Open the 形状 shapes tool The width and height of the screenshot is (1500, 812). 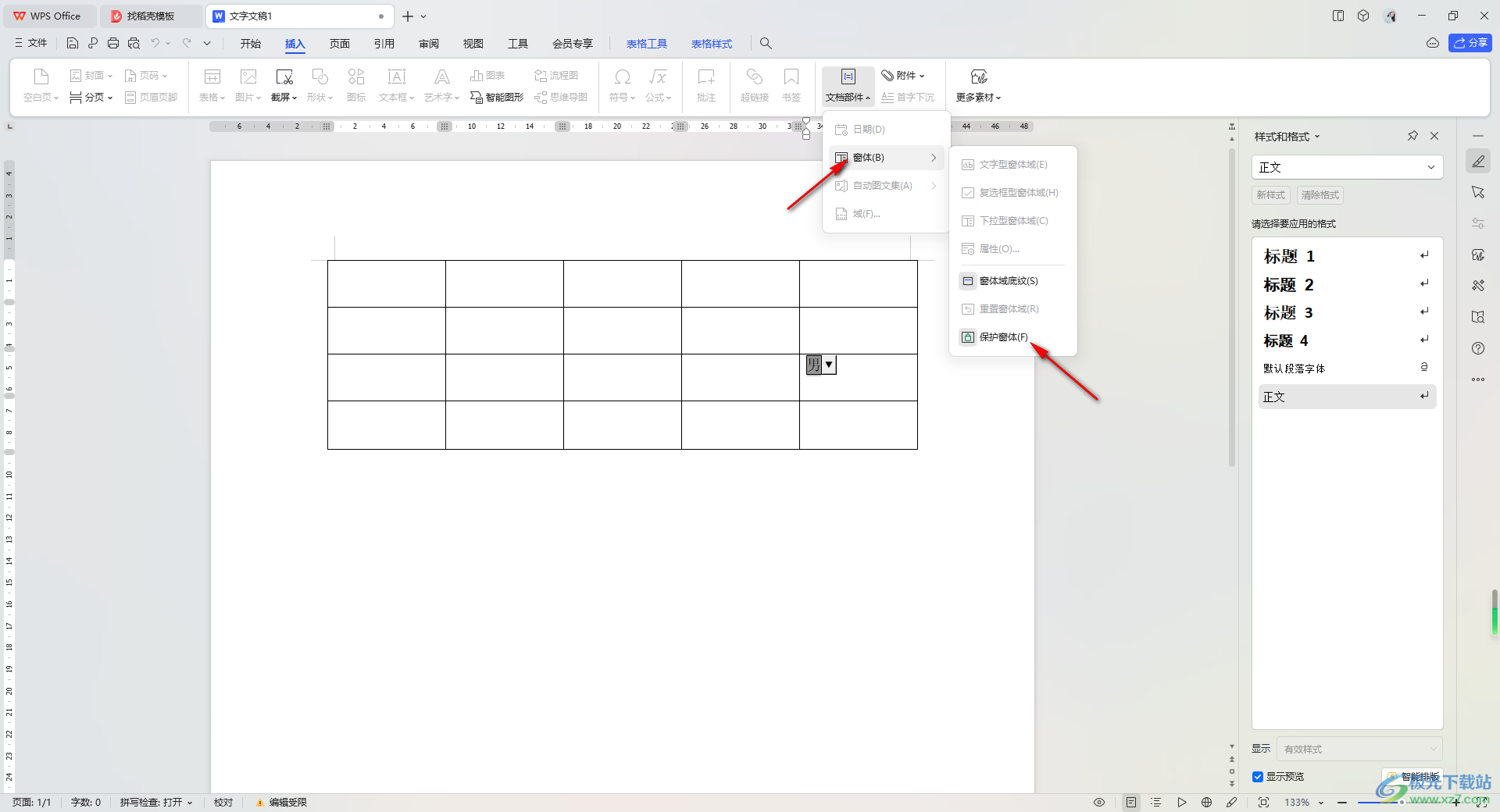320,86
